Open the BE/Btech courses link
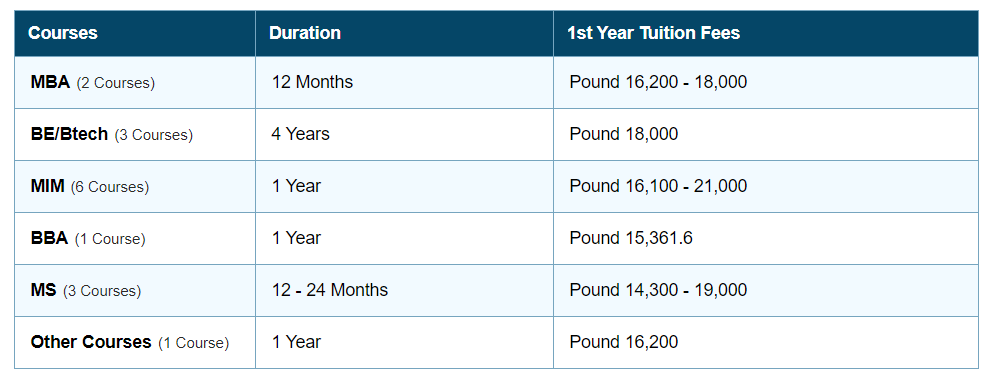 (69, 134)
